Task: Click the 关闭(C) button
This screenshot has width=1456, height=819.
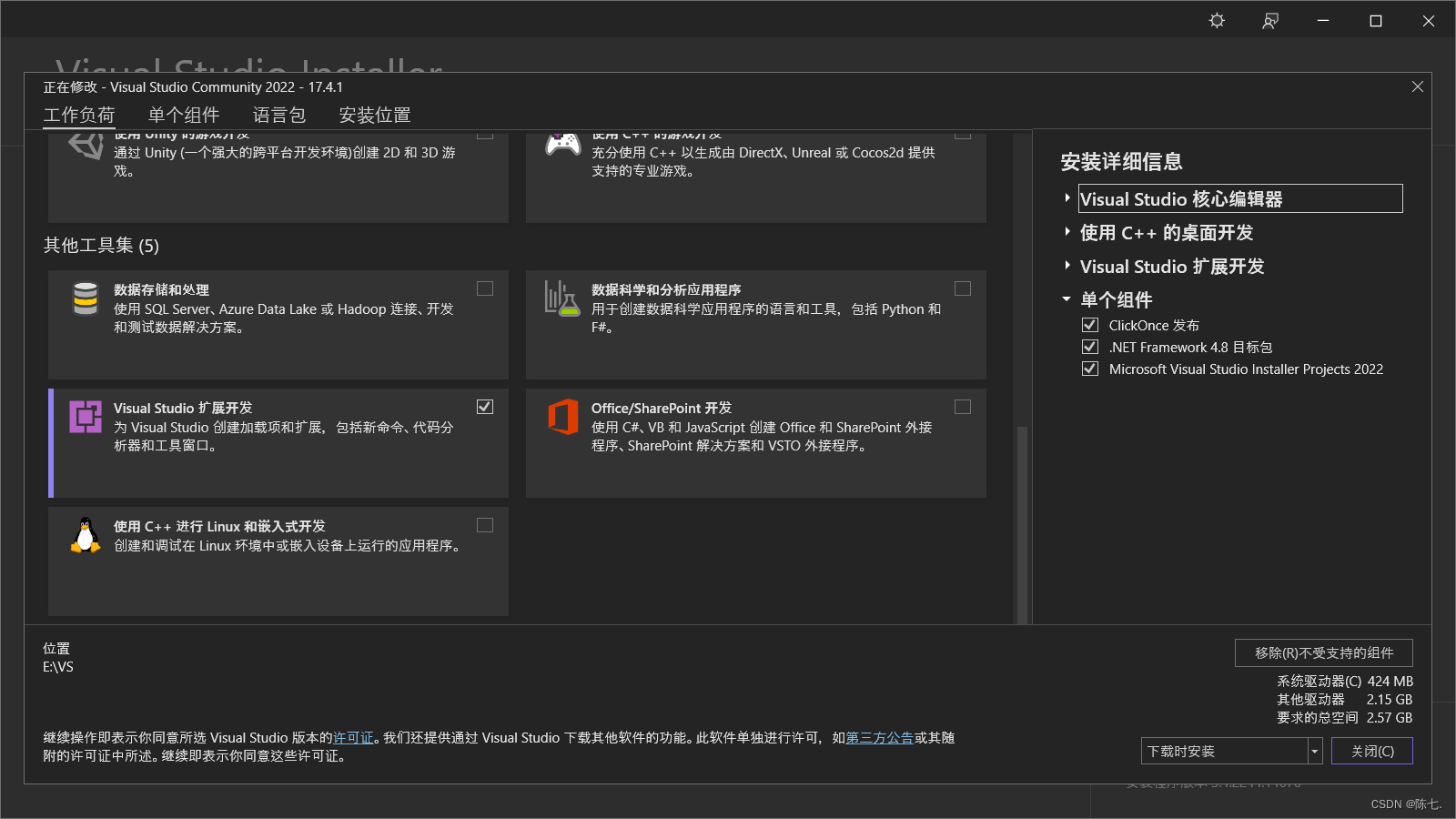Action: (1371, 750)
